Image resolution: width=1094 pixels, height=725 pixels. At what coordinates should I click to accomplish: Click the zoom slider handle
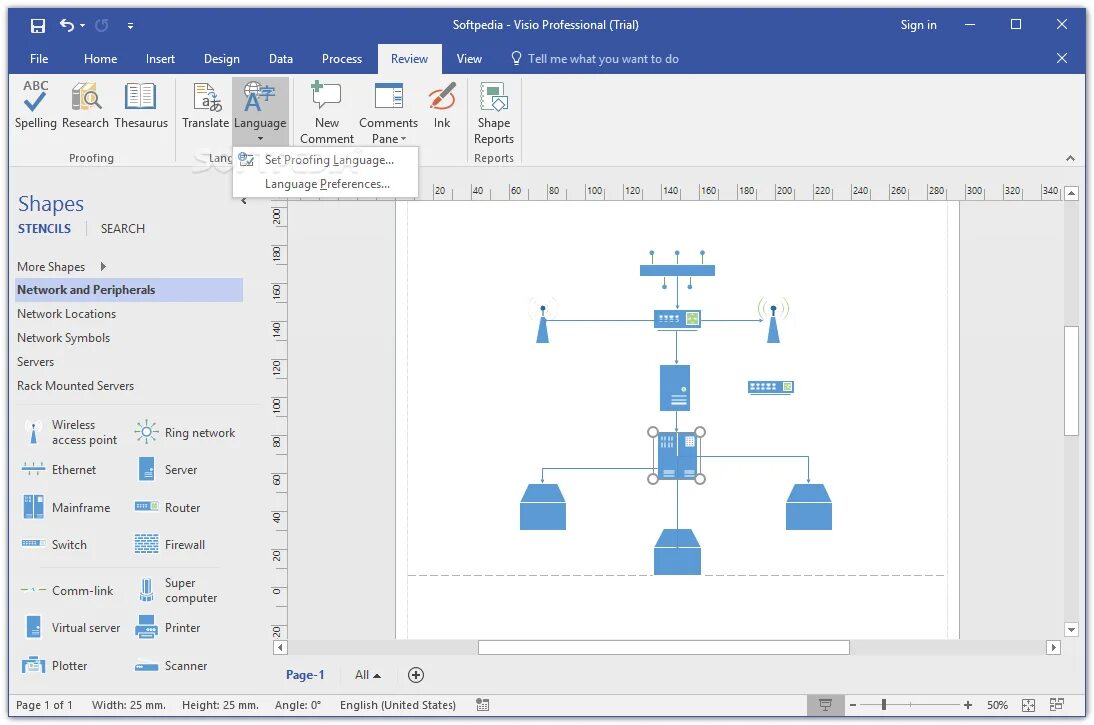click(x=884, y=705)
